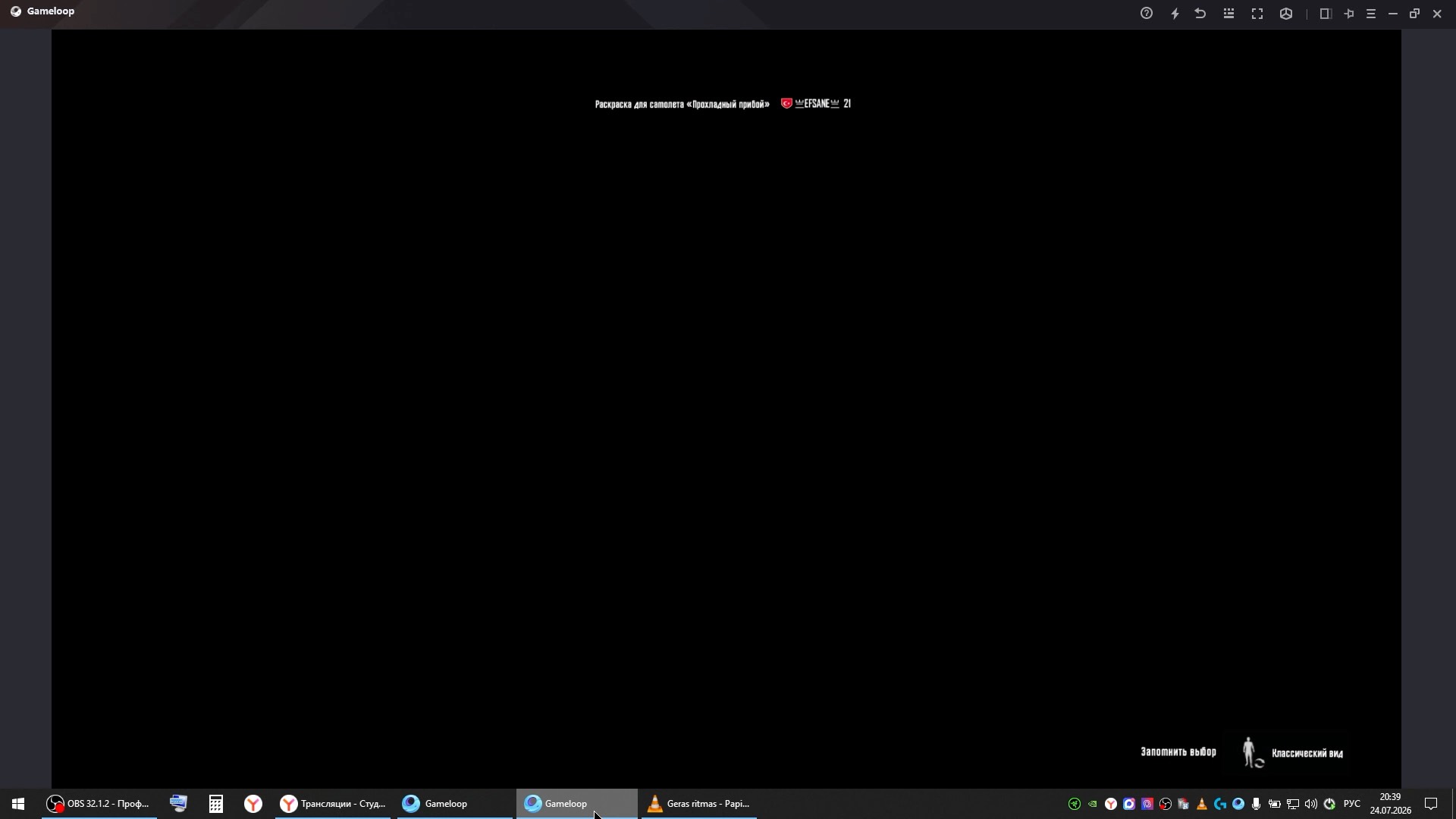The width and height of the screenshot is (1456, 819).
Task: Click the red badge before EFSANE
Action: tap(786, 103)
